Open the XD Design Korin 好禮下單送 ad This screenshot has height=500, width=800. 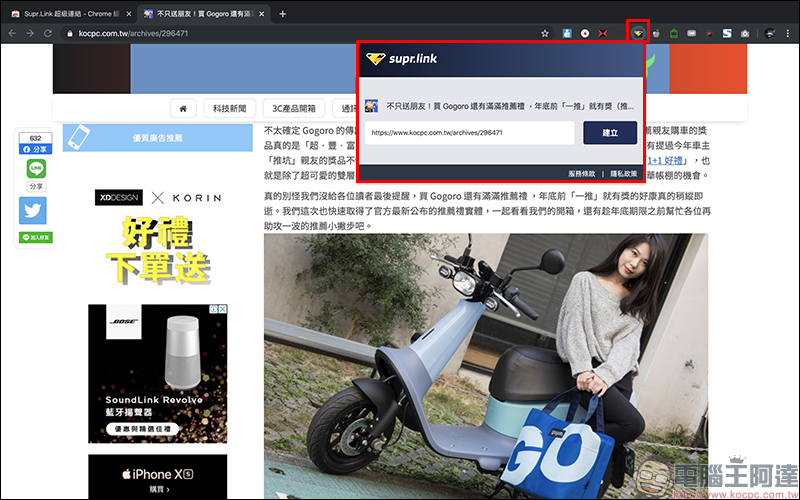158,236
